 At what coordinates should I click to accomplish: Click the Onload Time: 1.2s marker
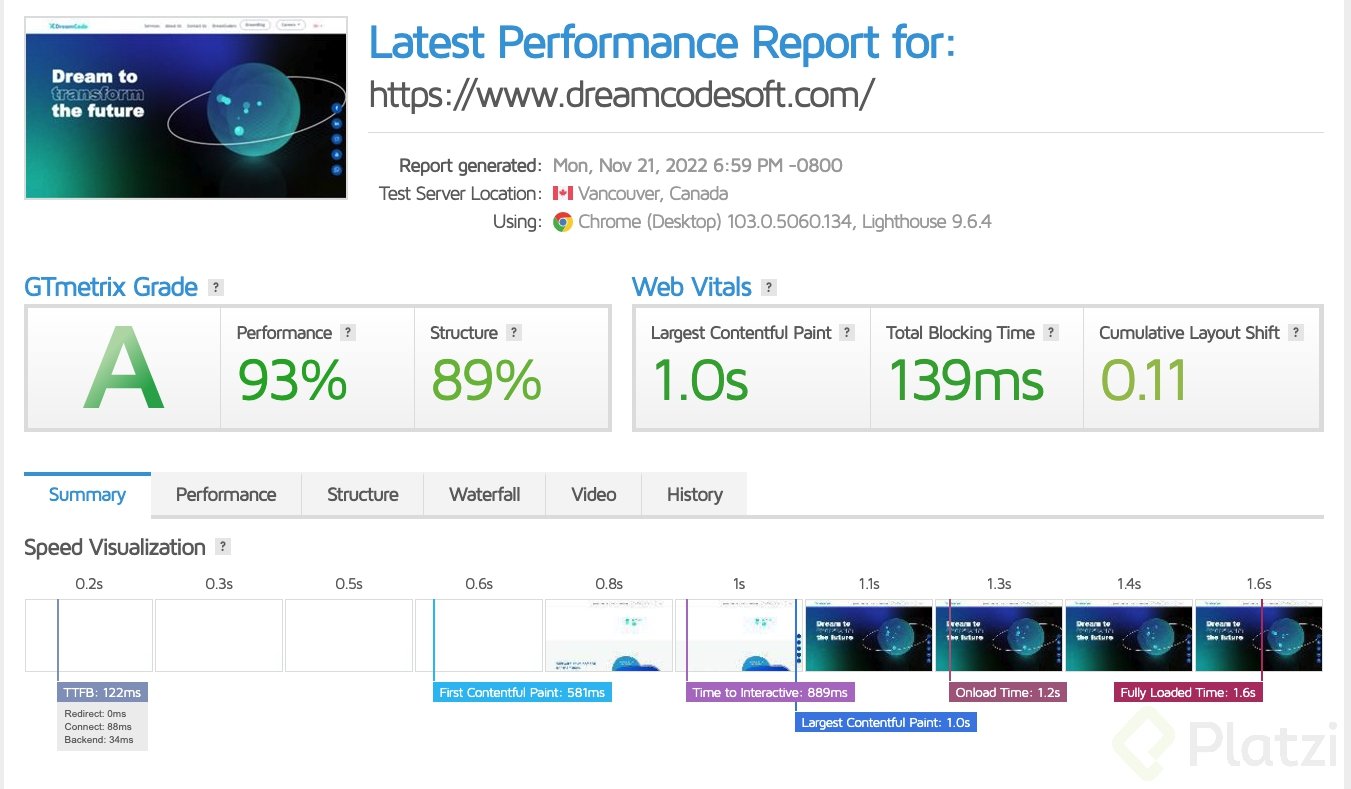(x=1008, y=692)
